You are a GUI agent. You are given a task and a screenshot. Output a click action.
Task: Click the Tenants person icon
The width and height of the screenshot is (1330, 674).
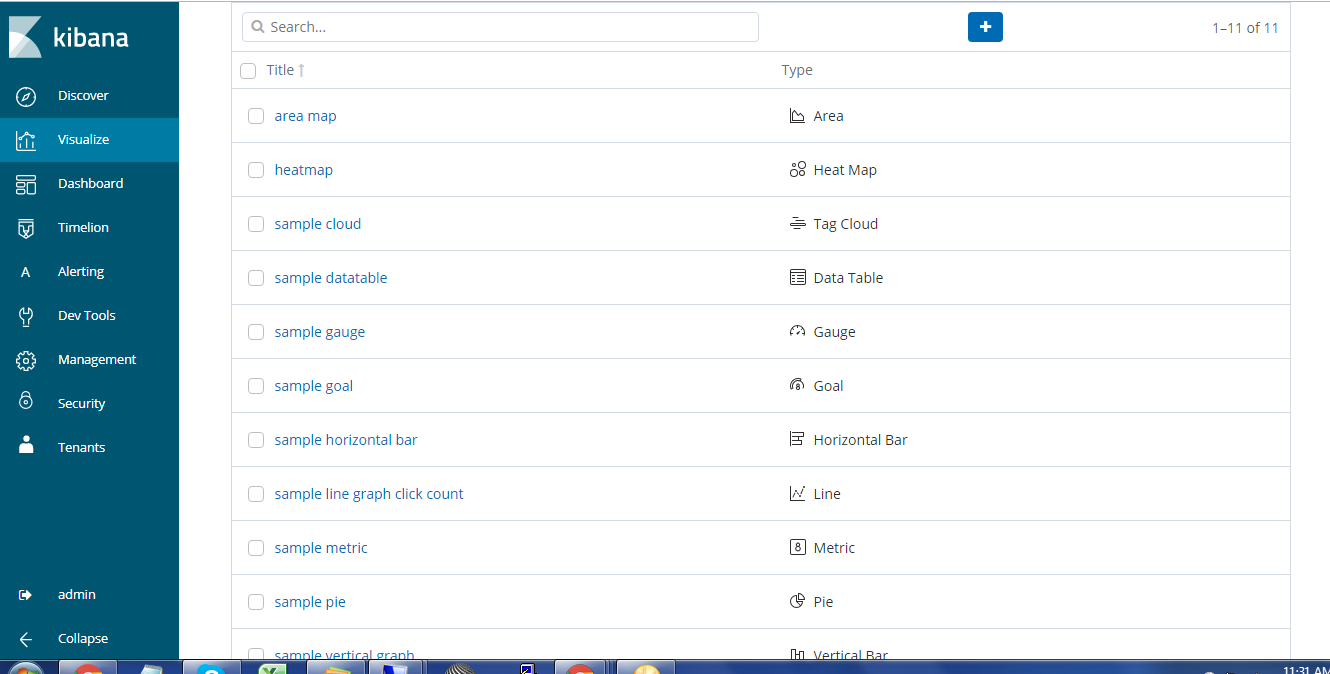(26, 445)
